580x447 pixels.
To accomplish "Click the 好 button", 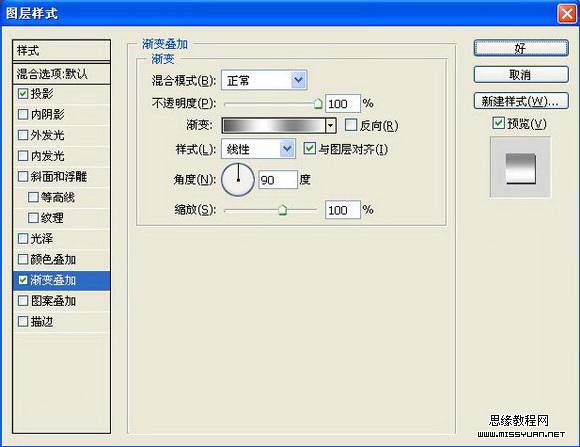I will (521, 48).
